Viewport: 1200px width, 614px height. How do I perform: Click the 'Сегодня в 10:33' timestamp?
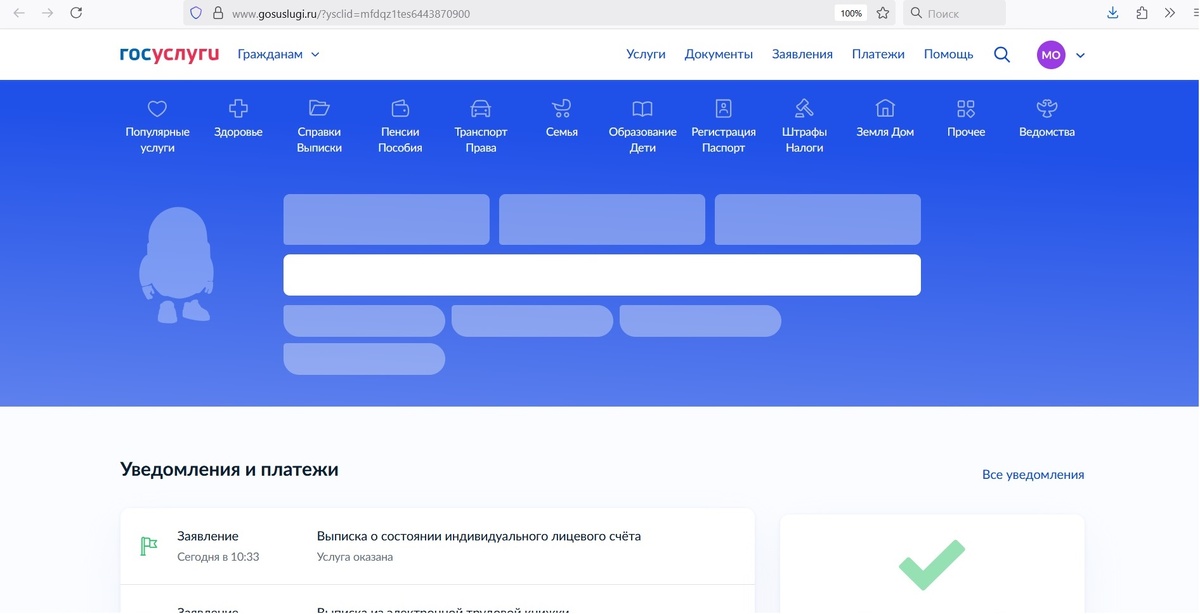218,557
